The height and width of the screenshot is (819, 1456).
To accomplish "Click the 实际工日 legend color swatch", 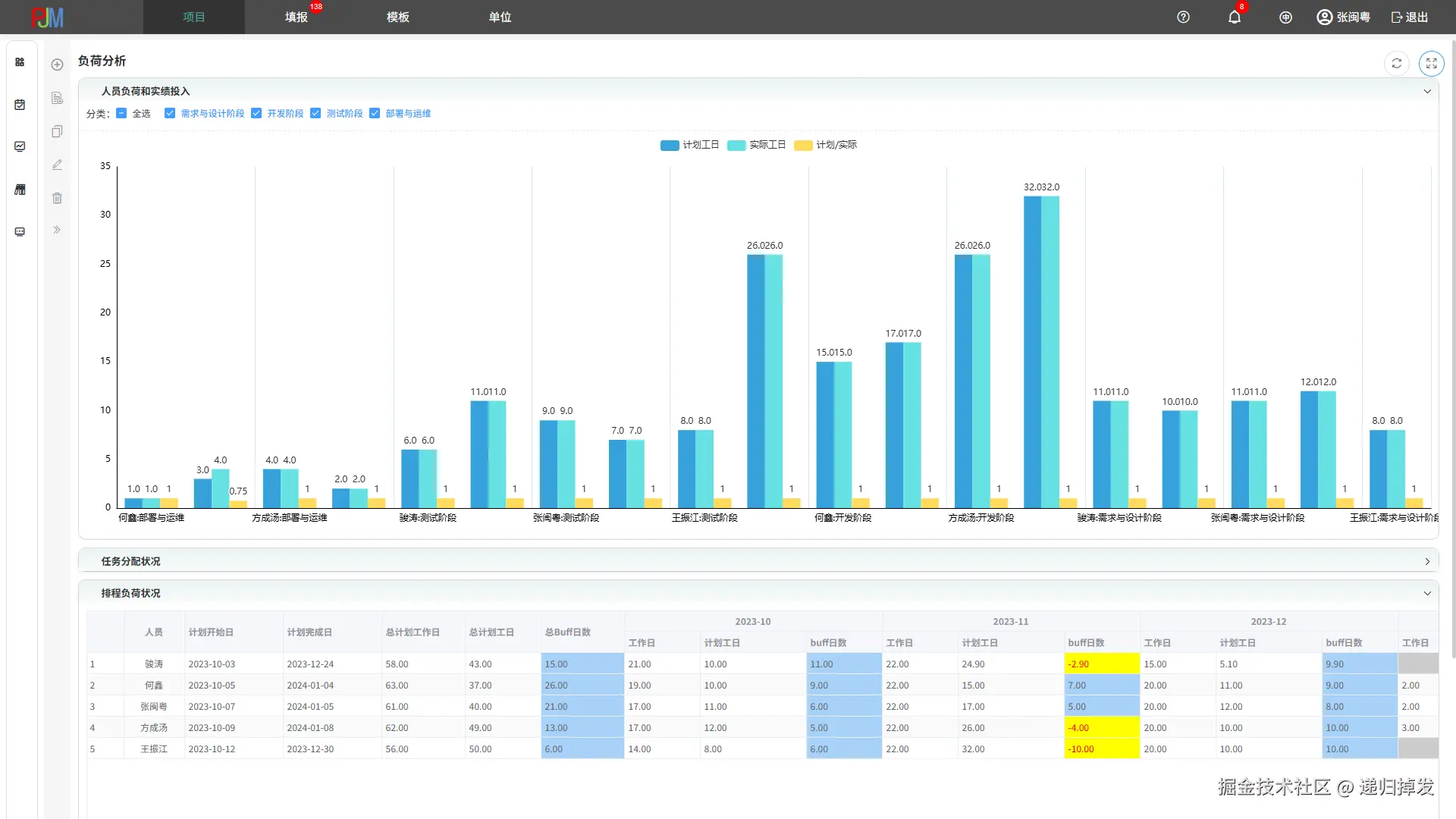I will point(736,145).
